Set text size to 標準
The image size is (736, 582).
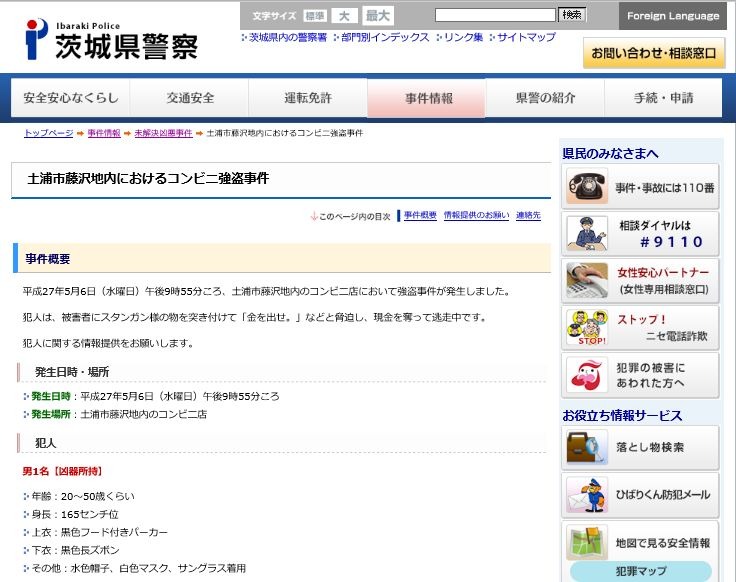(315, 16)
